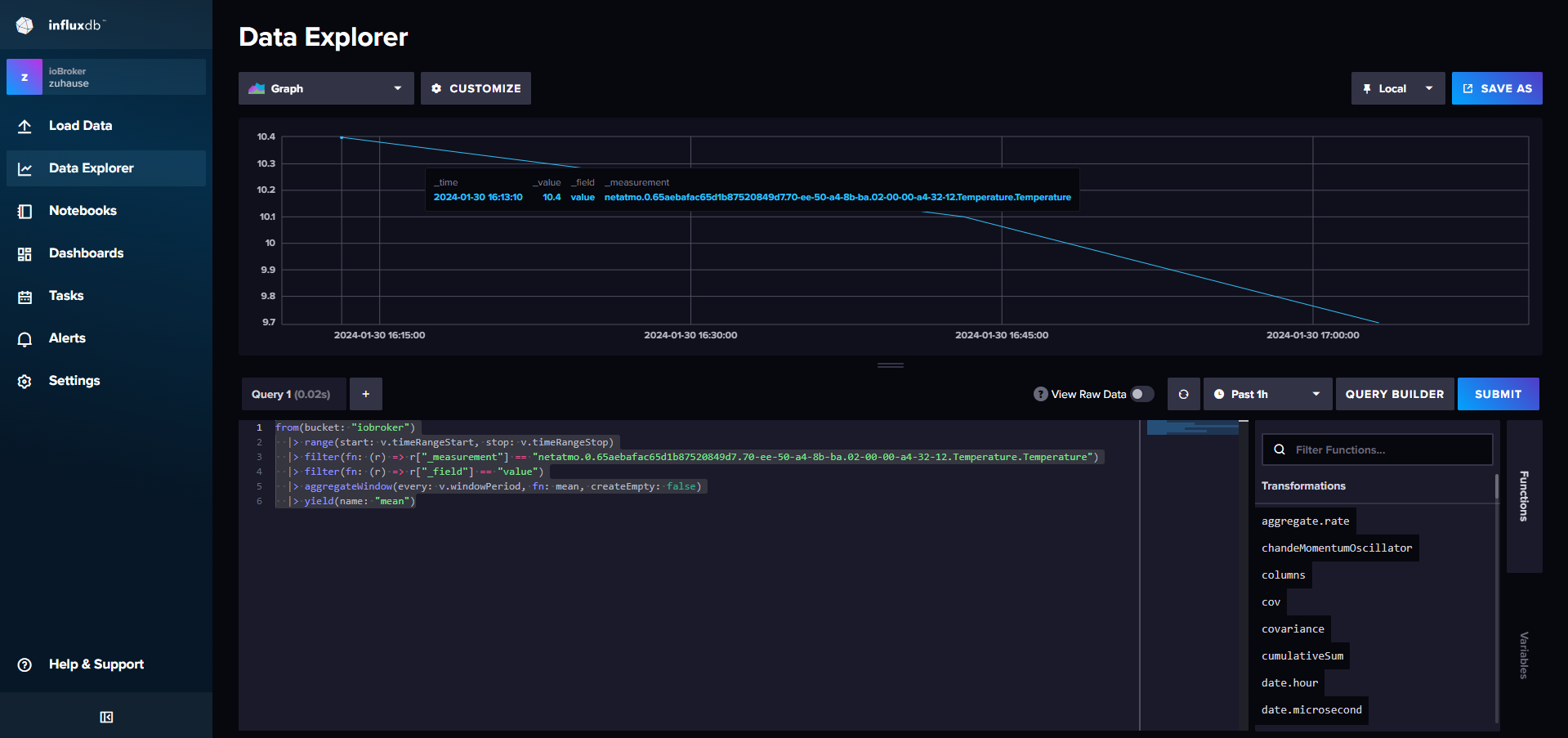Screen dimensions: 1568x738
Task: Insert the columns function
Action: pos(1284,575)
